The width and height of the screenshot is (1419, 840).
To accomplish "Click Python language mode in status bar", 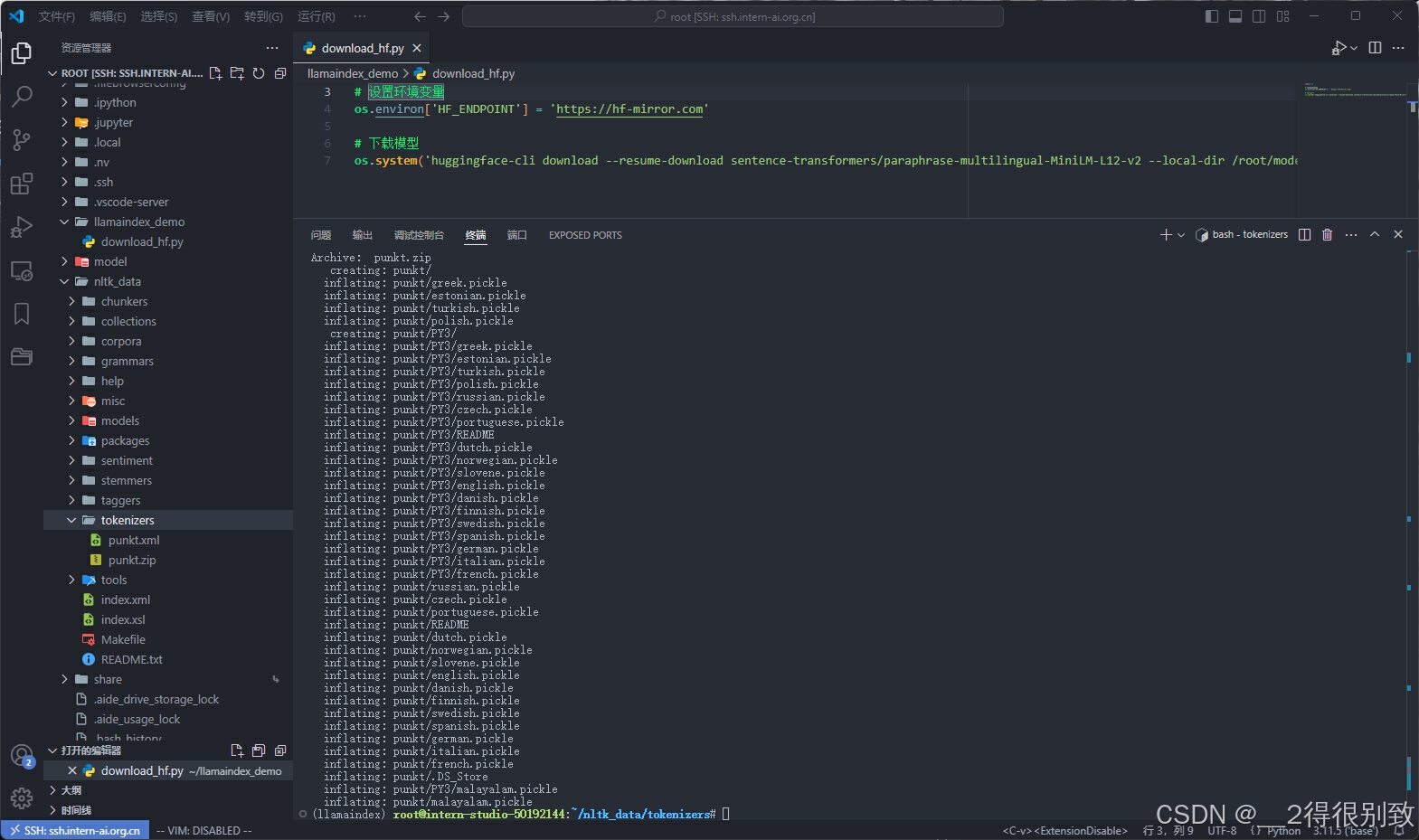I will pyautogui.click(x=1283, y=830).
